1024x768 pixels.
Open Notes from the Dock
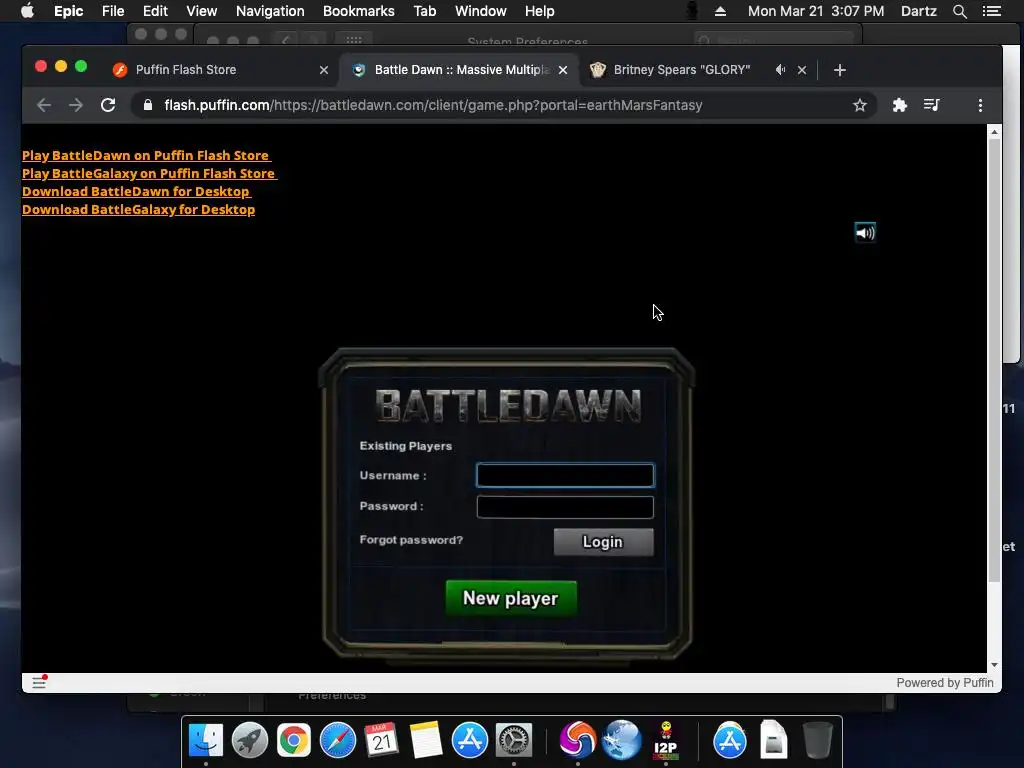coord(426,741)
